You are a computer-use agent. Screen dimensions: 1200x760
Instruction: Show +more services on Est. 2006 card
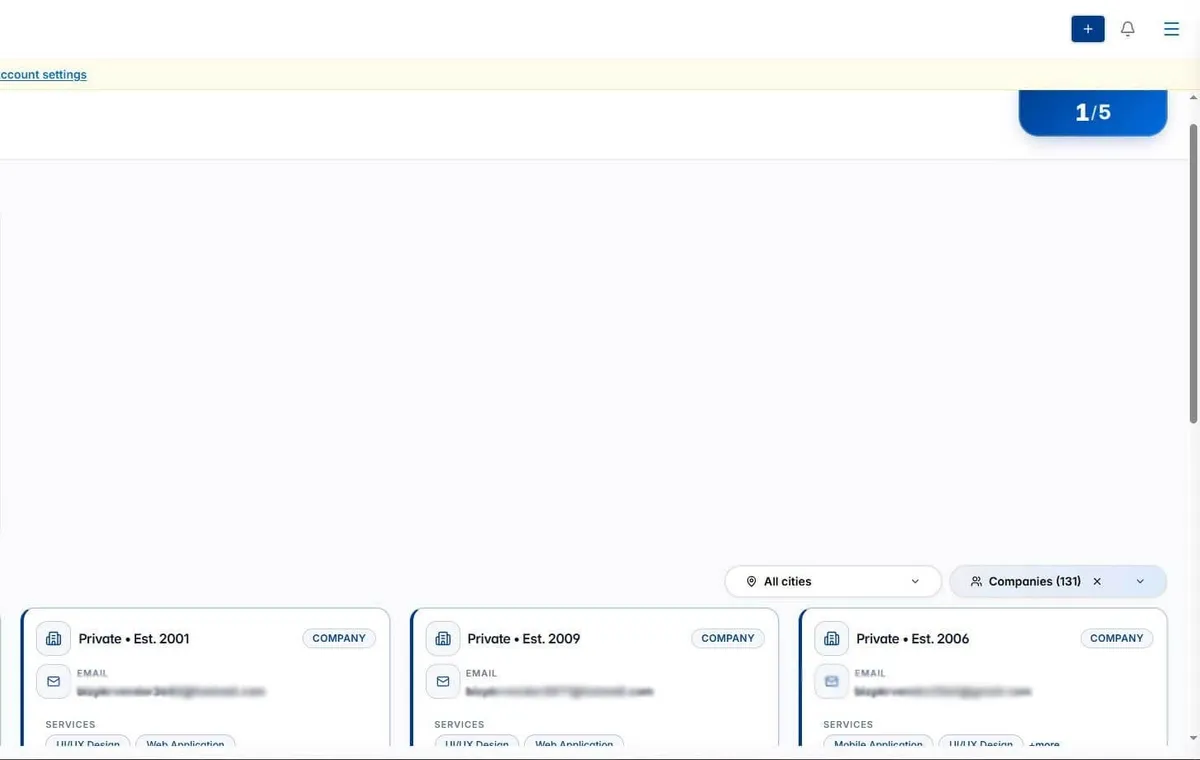click(x=1044, y=744)
